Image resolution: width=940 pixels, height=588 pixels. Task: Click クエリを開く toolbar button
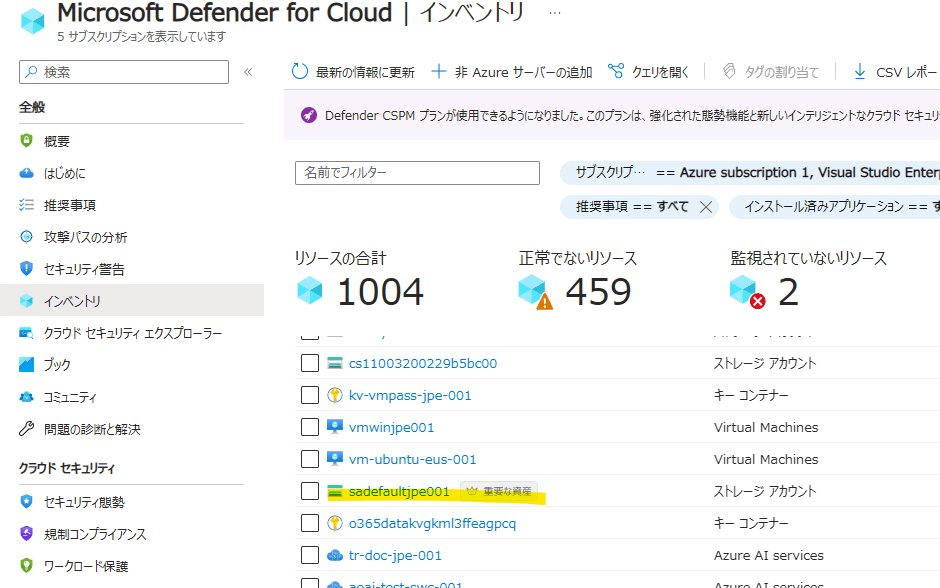coord(649,72)
